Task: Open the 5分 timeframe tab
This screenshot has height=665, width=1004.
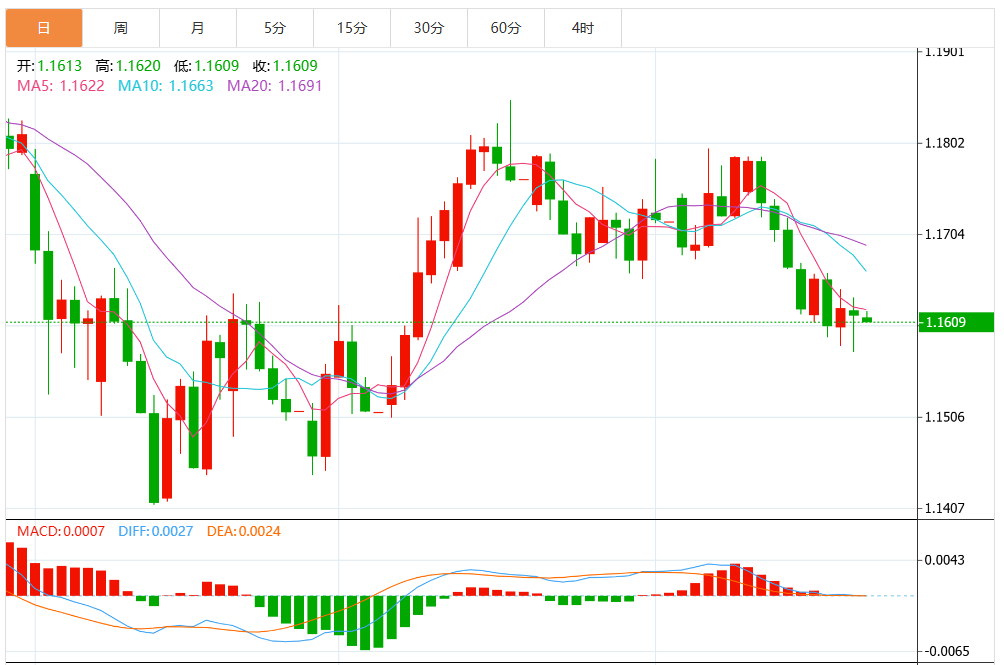Action: click(275, 28)
